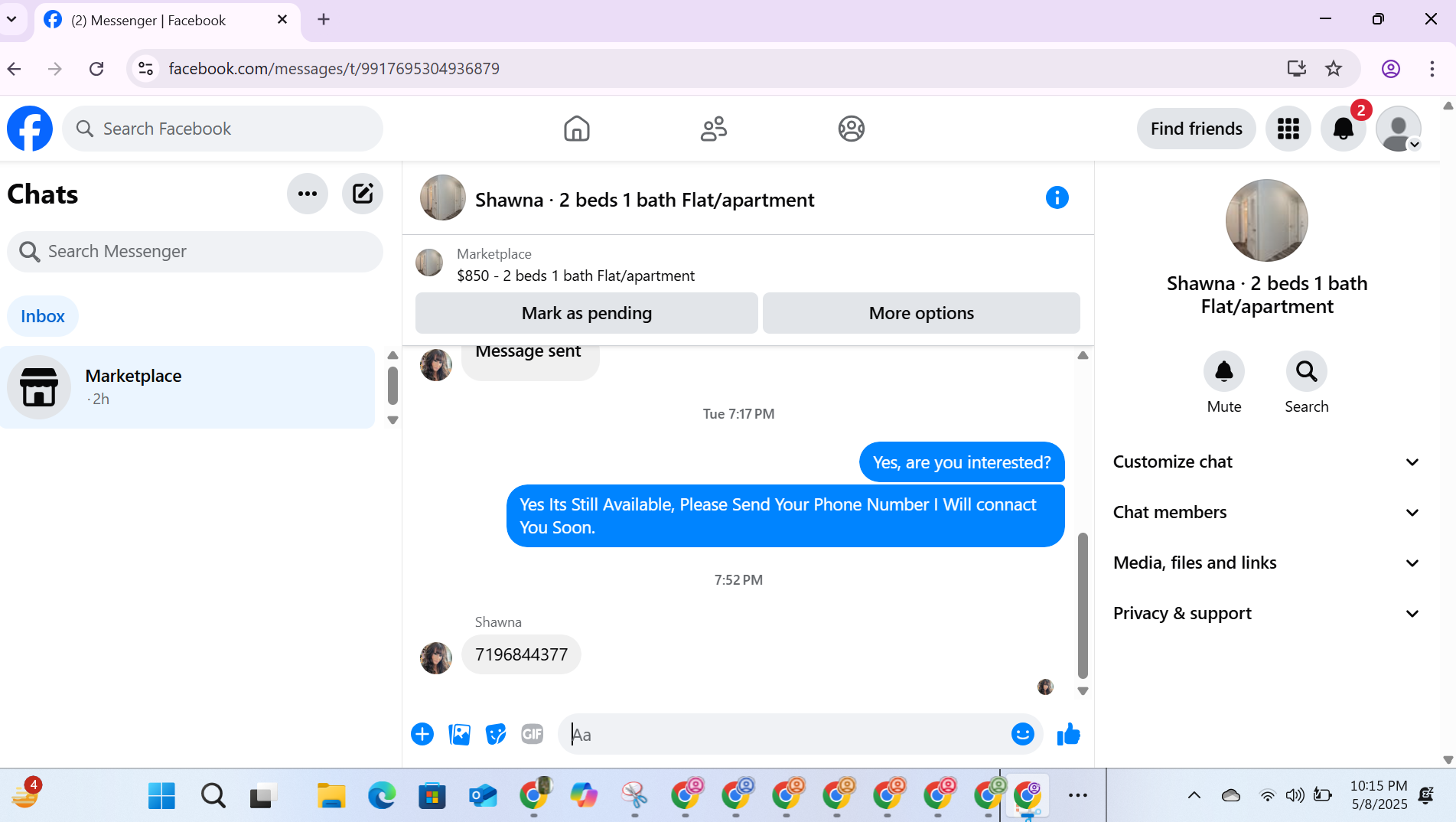1456x822 pixels.
Task: Go back to previous page
Action: [15, 69]
